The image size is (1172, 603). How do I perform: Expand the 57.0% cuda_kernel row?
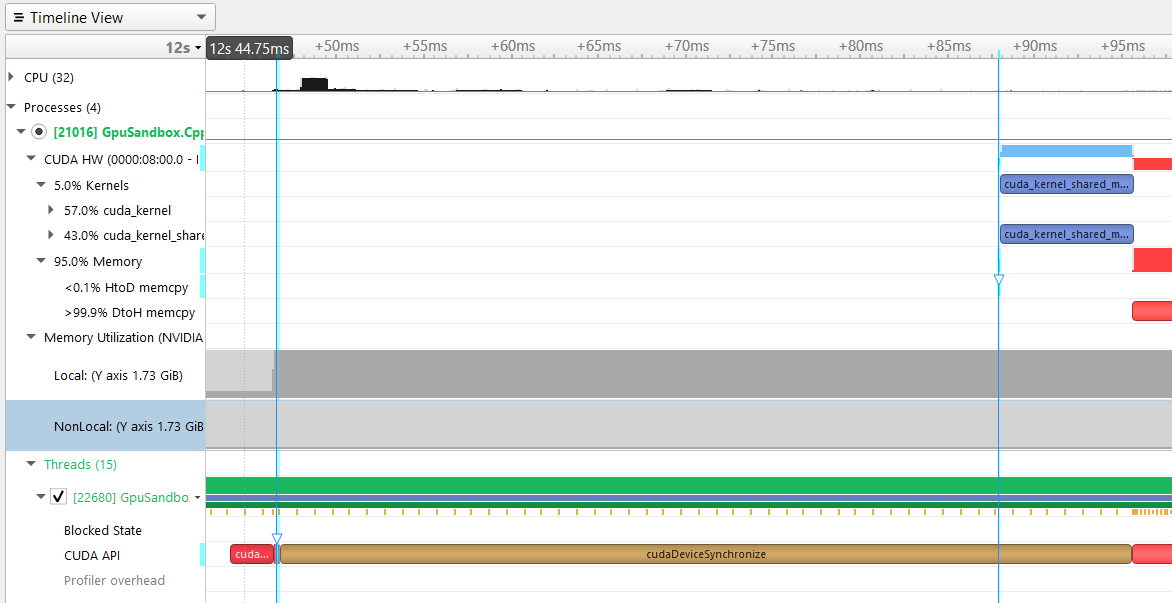(x=51, y=210)
